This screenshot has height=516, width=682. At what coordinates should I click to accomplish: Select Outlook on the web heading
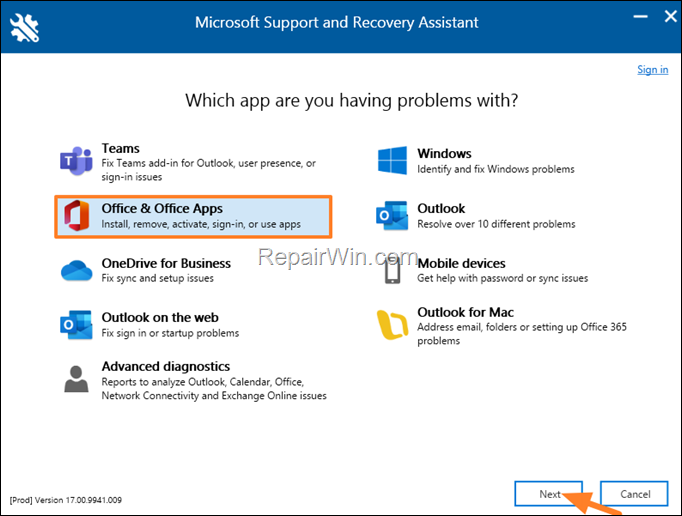click(x=160, y=318)
